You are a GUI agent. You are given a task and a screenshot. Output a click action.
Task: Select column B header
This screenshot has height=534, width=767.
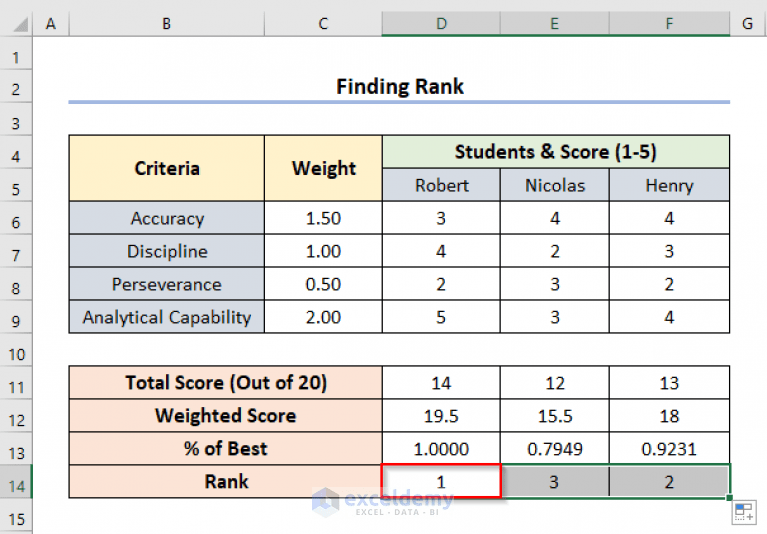167,23
